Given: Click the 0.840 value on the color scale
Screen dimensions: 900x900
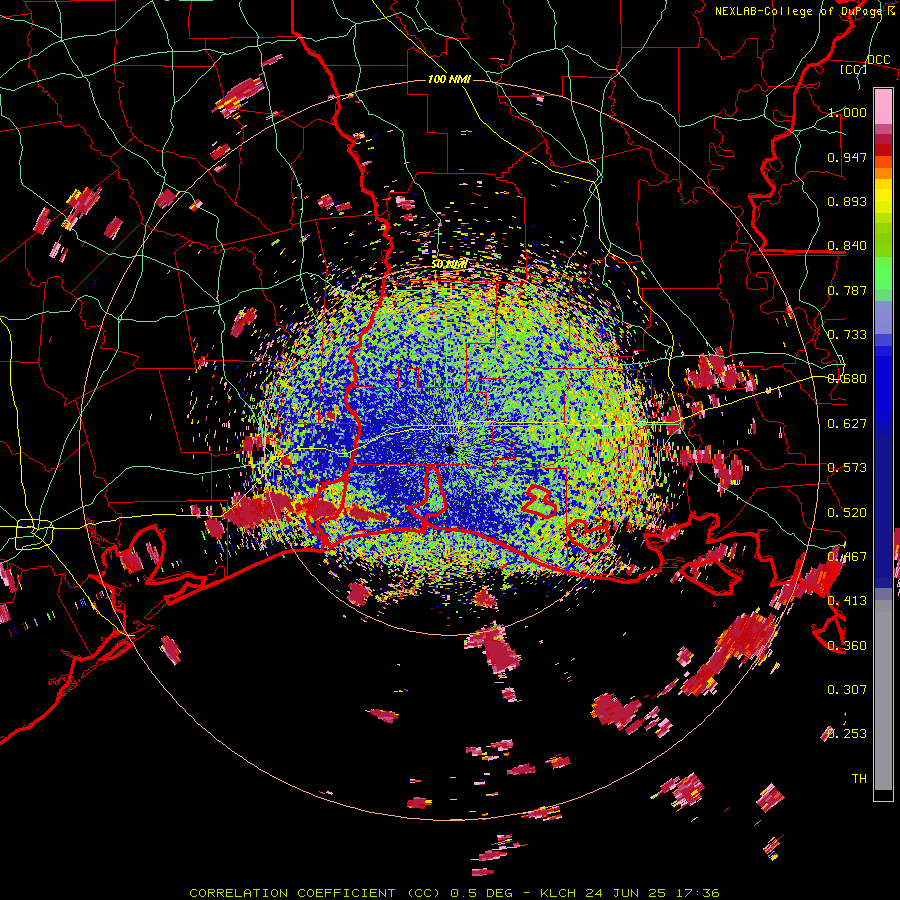Looking at the screenshot, I should click(x=847, y=246).
